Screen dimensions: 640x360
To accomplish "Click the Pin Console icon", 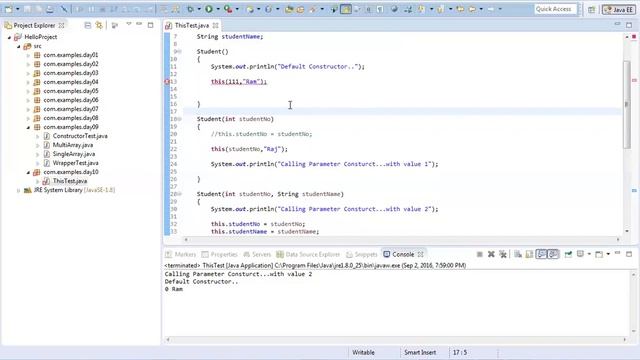I will tap(568, 254).
